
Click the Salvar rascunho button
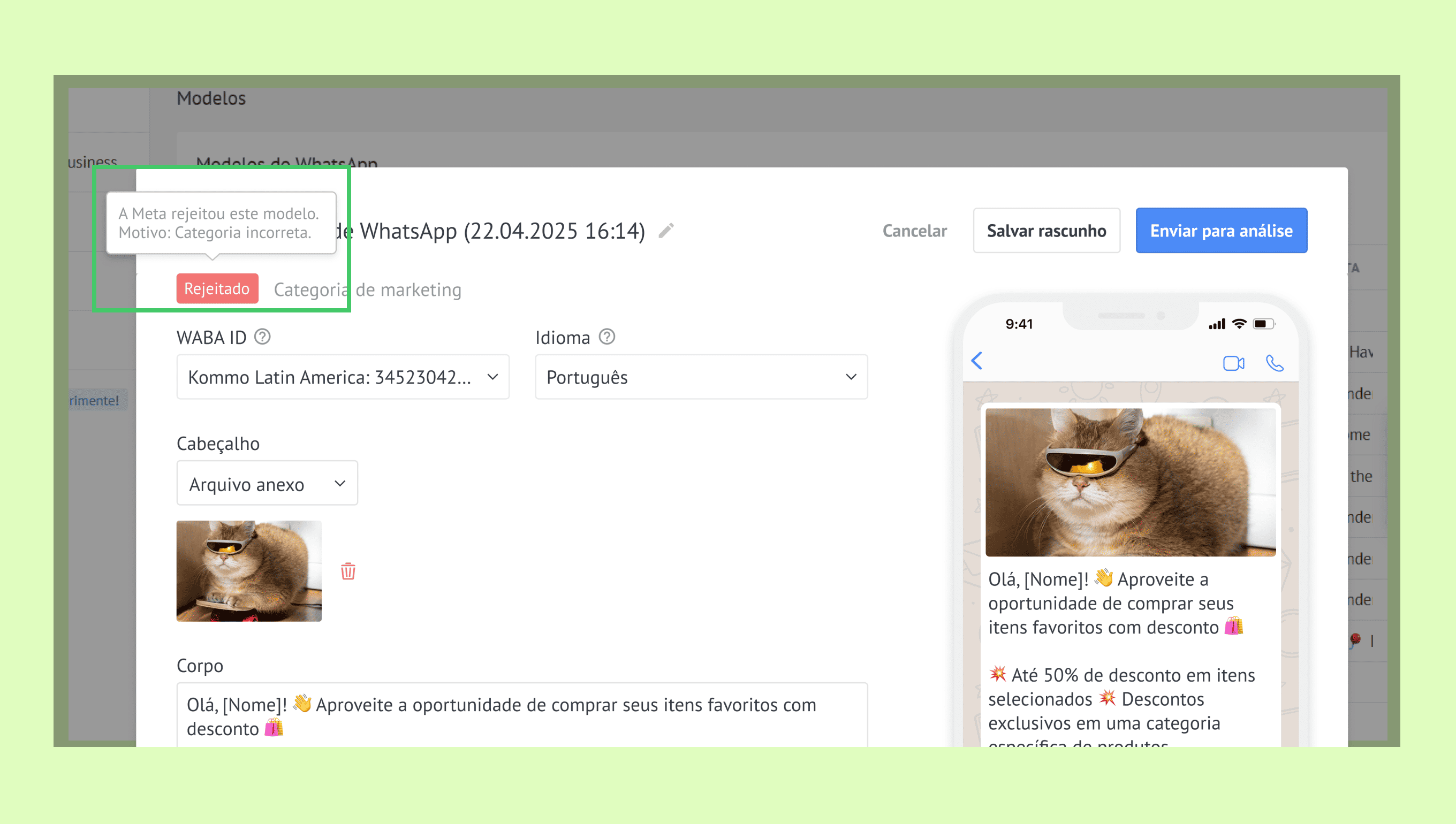pyautogui.click(x=1045, y=231)
